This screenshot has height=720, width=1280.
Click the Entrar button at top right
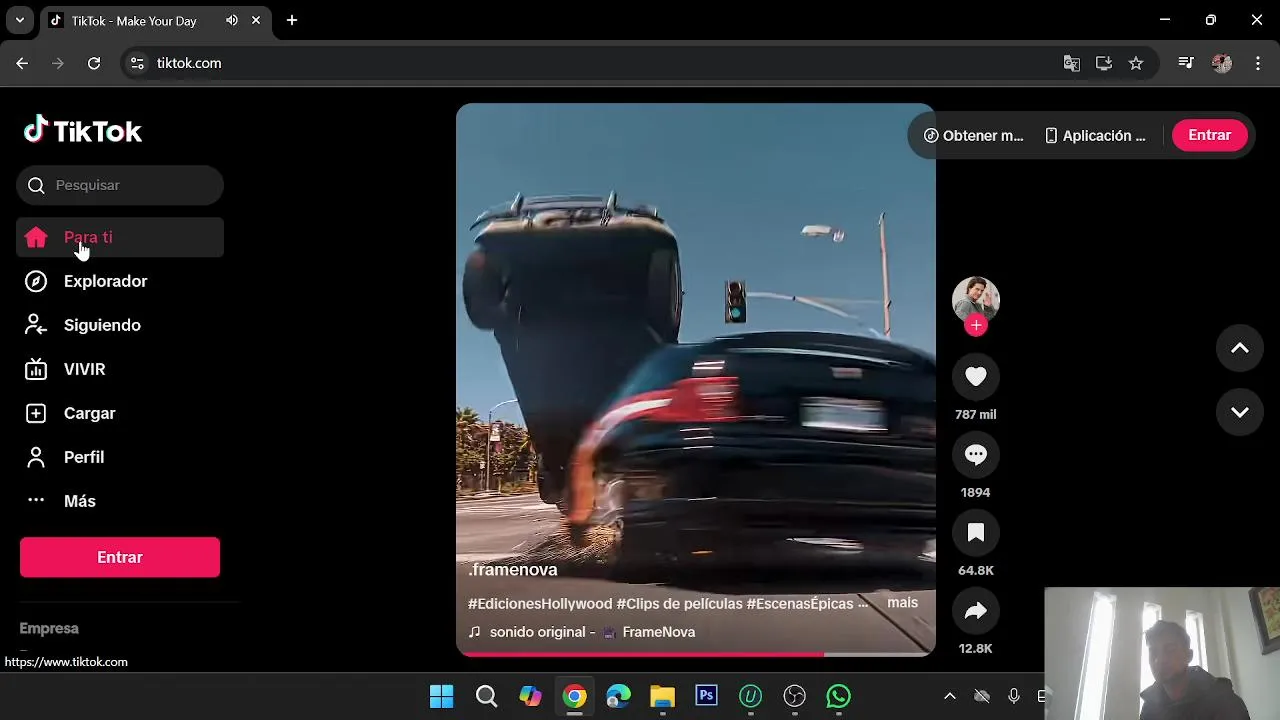pos(1209,135)
